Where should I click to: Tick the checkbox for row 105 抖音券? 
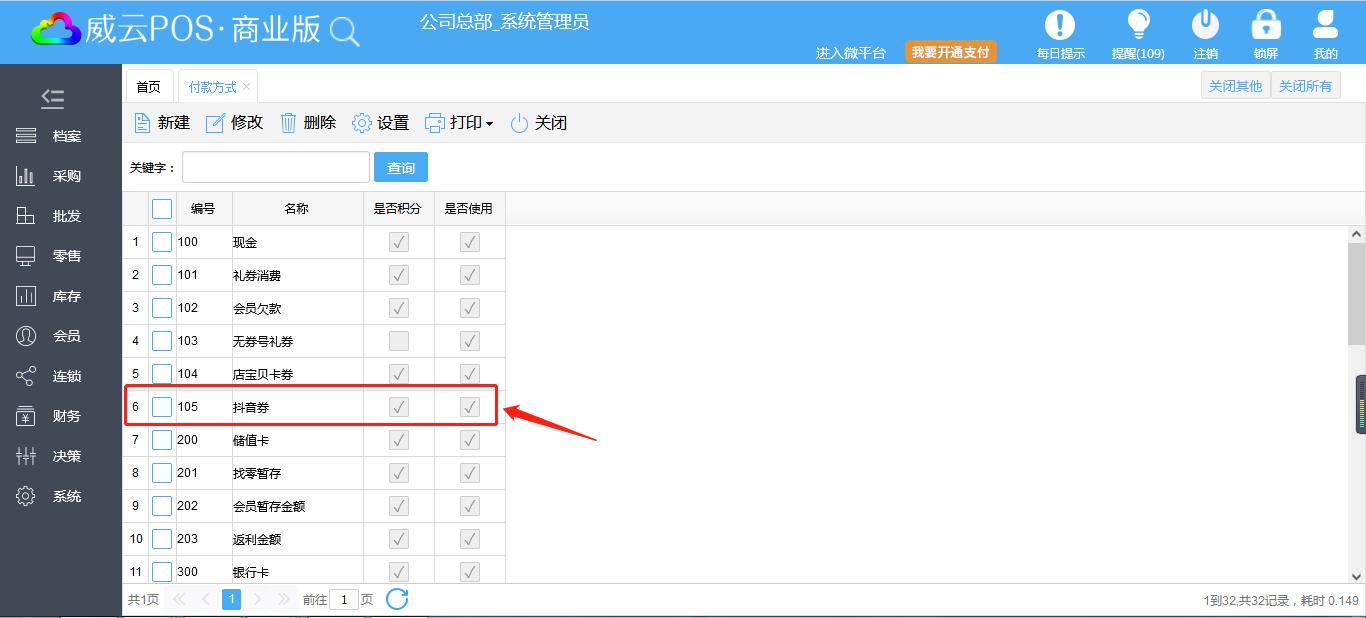pos(162,407)
